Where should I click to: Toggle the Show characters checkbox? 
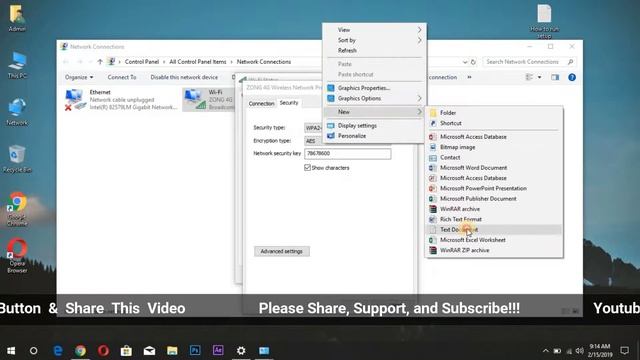tap(307, 167)
